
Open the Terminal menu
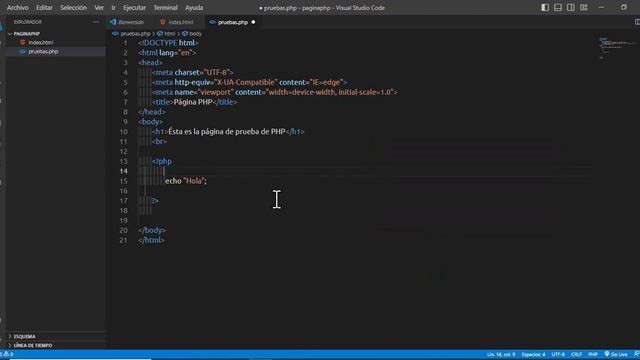tap(165, 8)
